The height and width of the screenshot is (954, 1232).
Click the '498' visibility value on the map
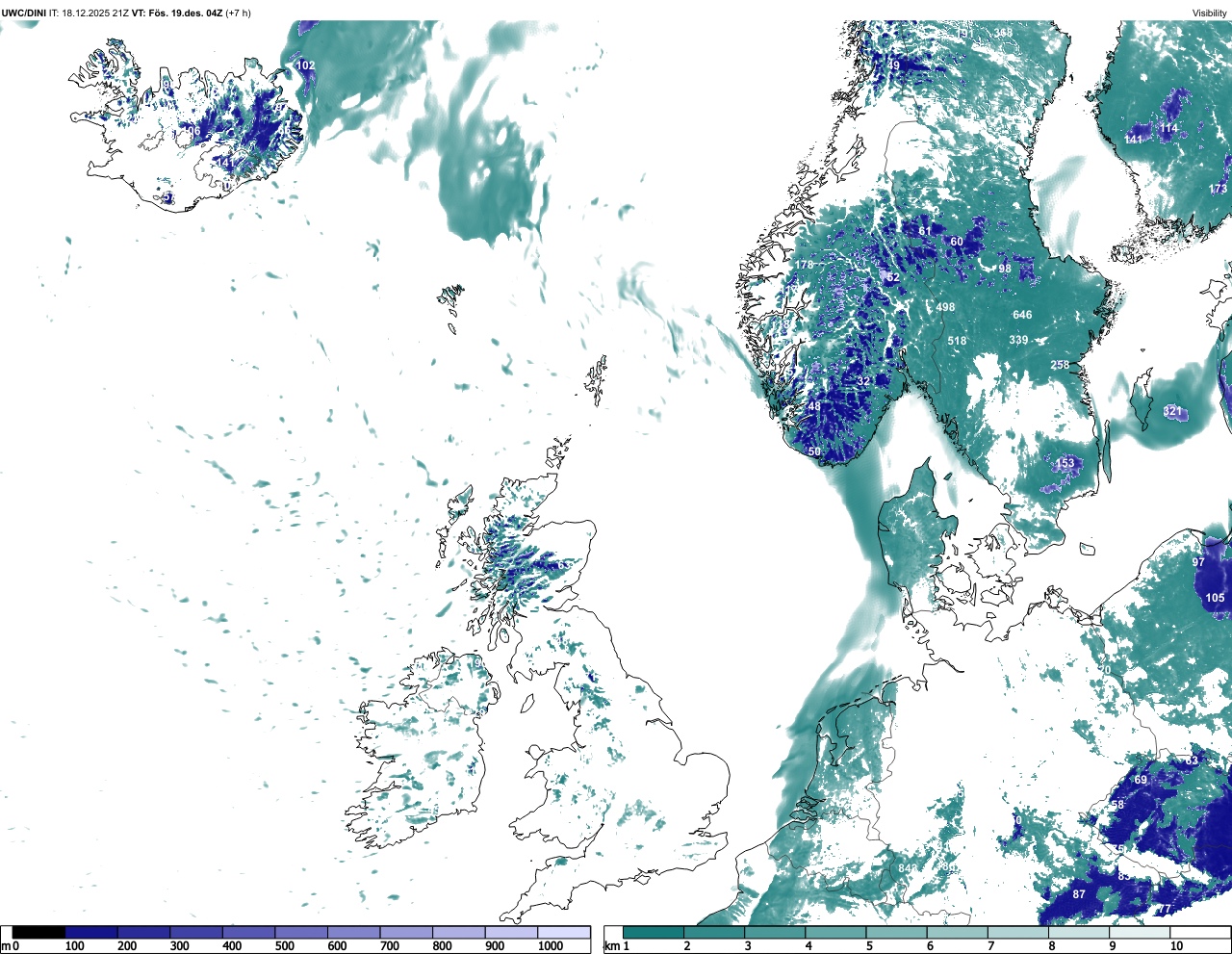(x=945, y=307)
